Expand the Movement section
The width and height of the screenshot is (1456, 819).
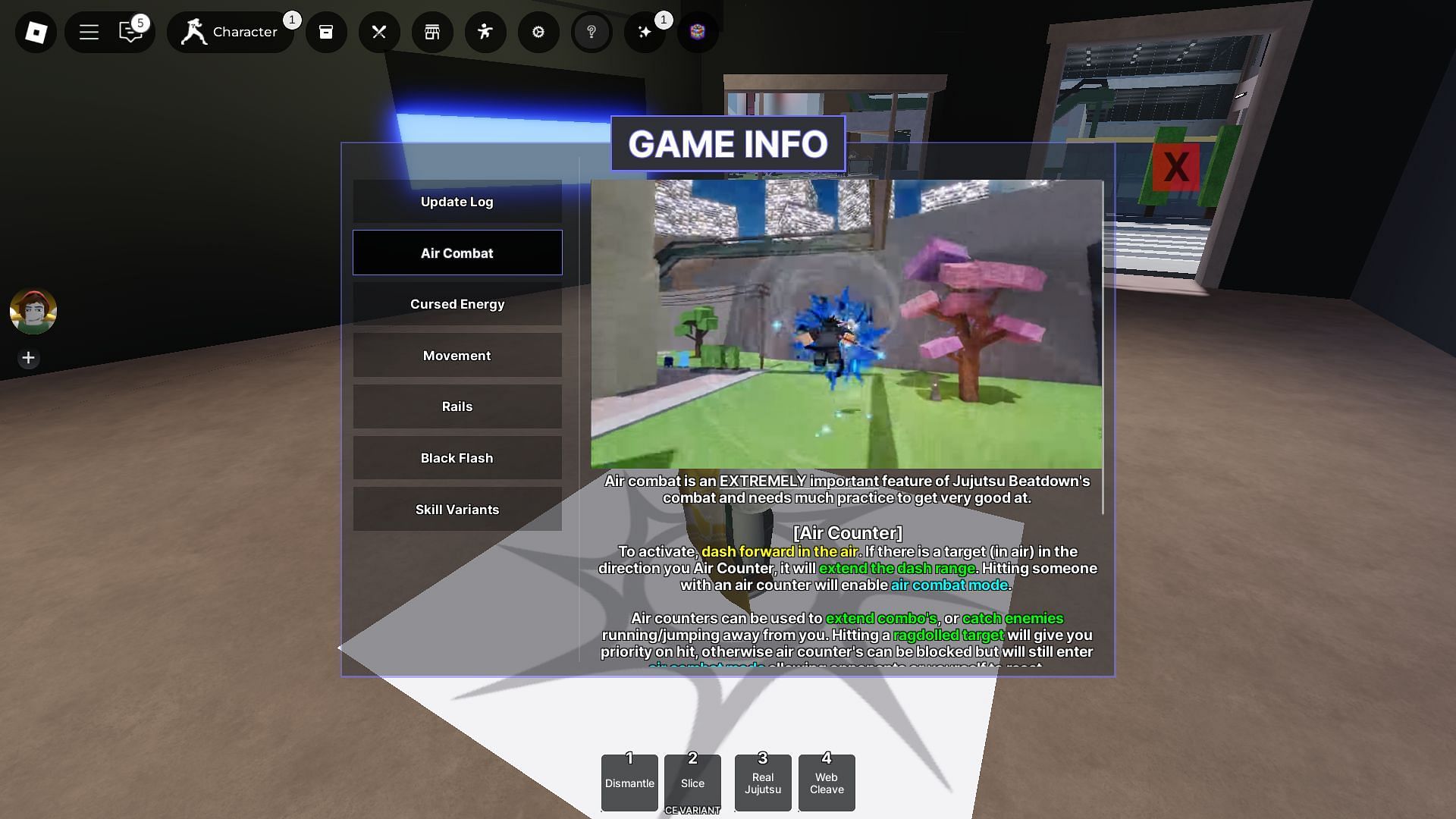pos(457,355)
